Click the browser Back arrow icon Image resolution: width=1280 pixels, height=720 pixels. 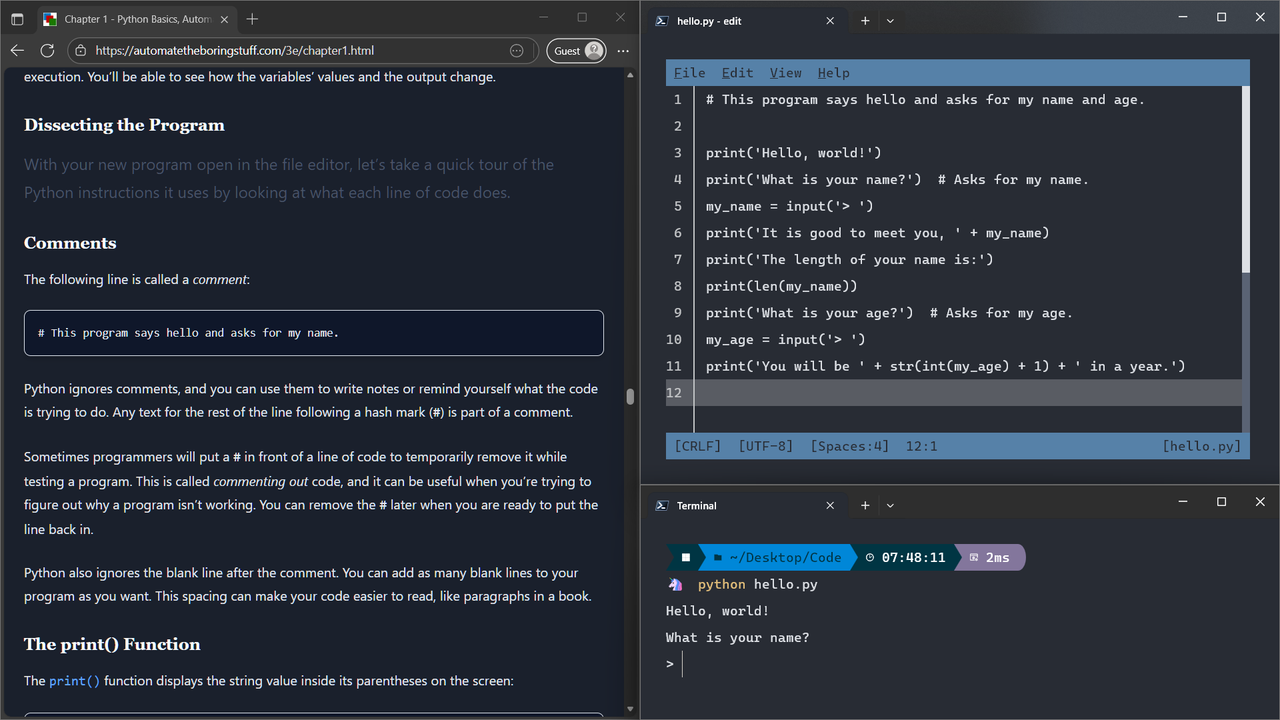click(16, 50)
